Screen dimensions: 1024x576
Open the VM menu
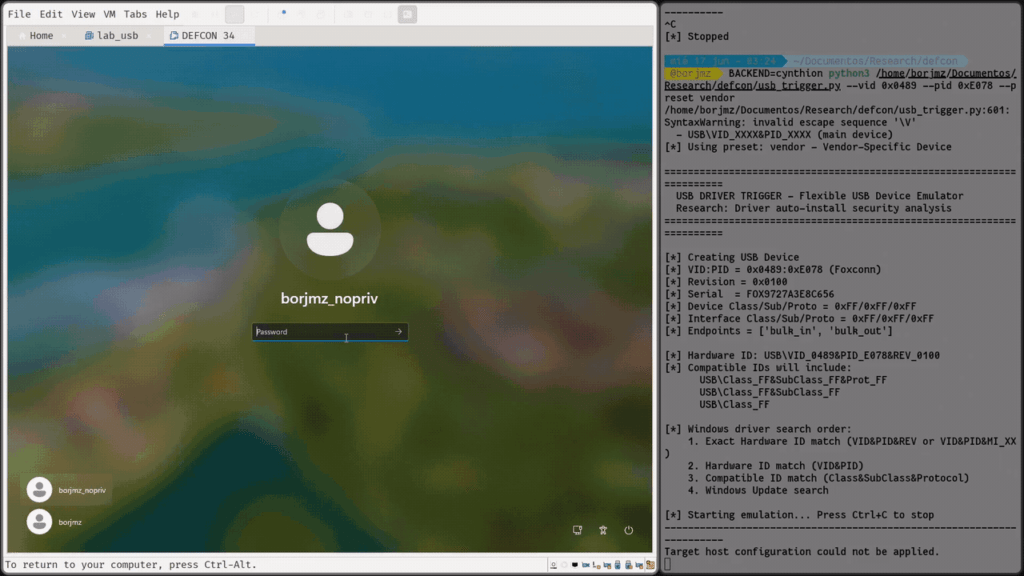109,14
